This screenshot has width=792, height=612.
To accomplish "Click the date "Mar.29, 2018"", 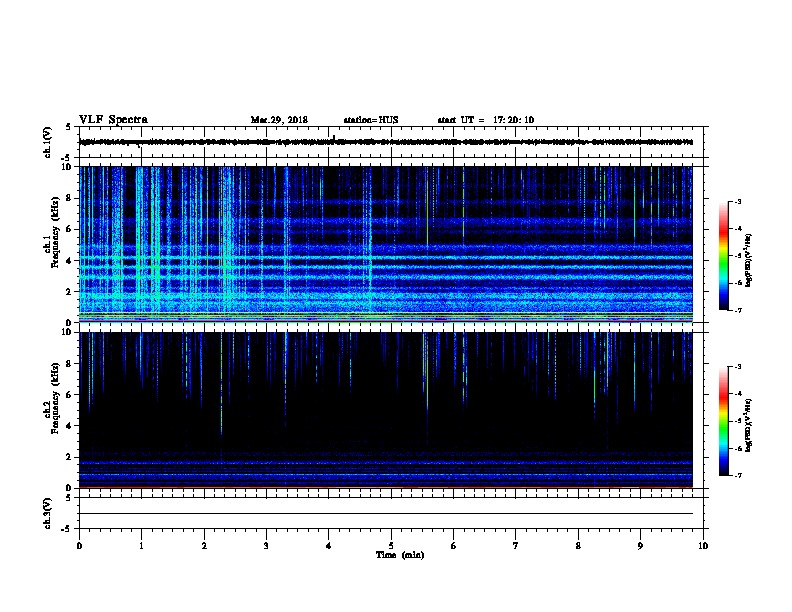I will point(279,120).
